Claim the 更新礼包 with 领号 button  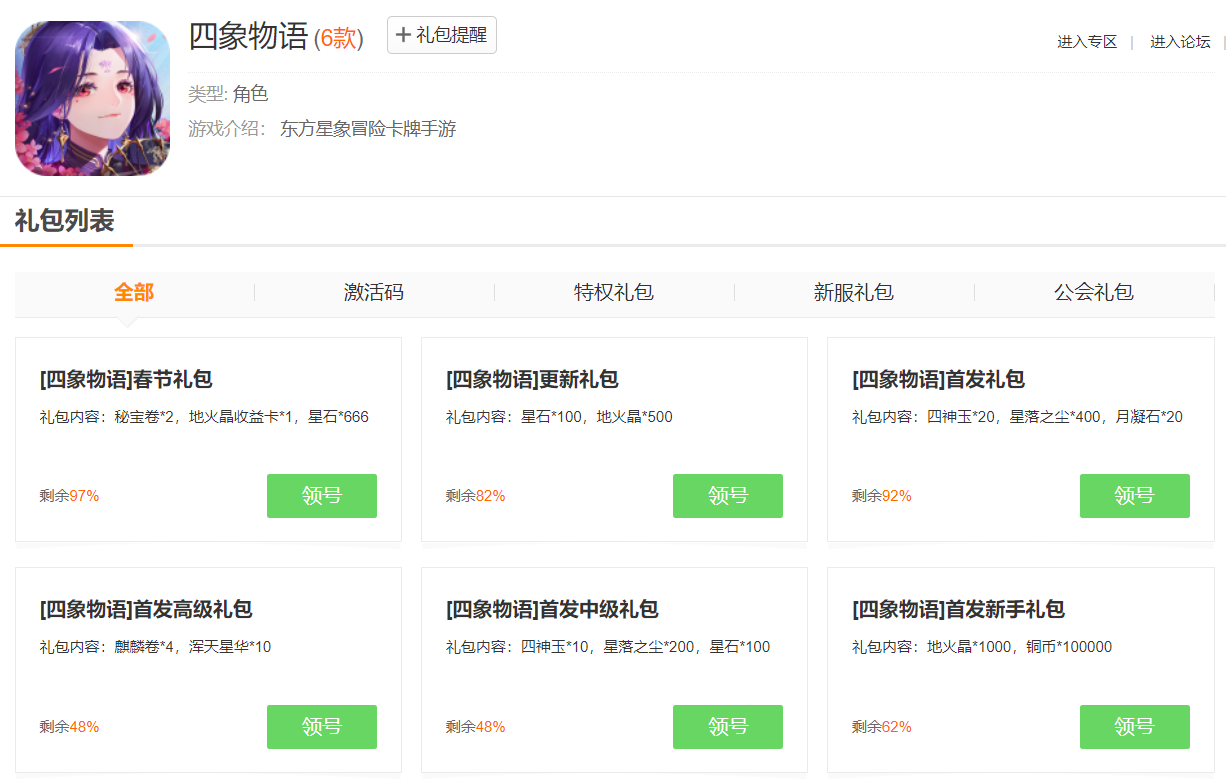[727, 496]
